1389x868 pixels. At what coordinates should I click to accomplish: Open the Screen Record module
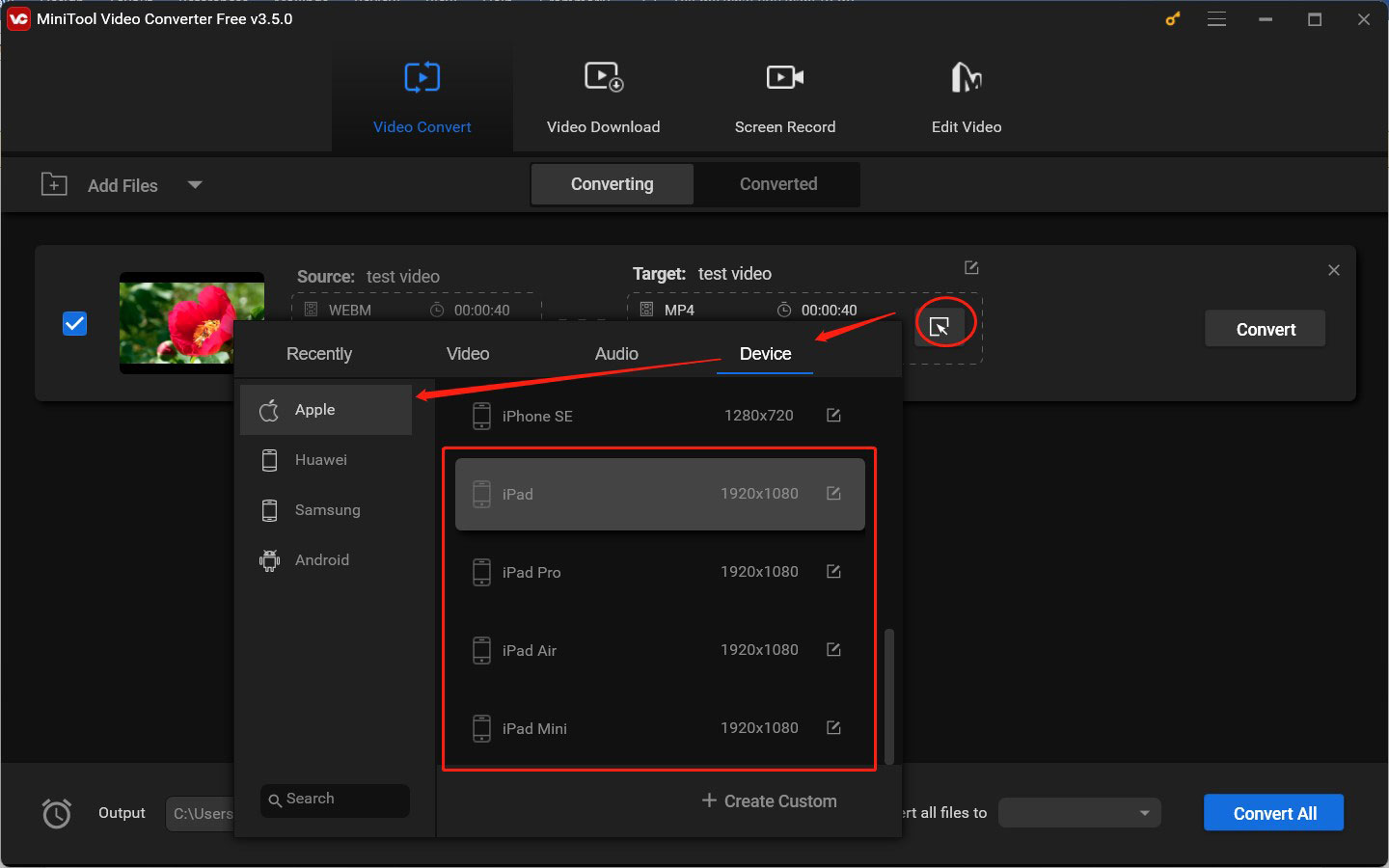click(x=784, y=98)
